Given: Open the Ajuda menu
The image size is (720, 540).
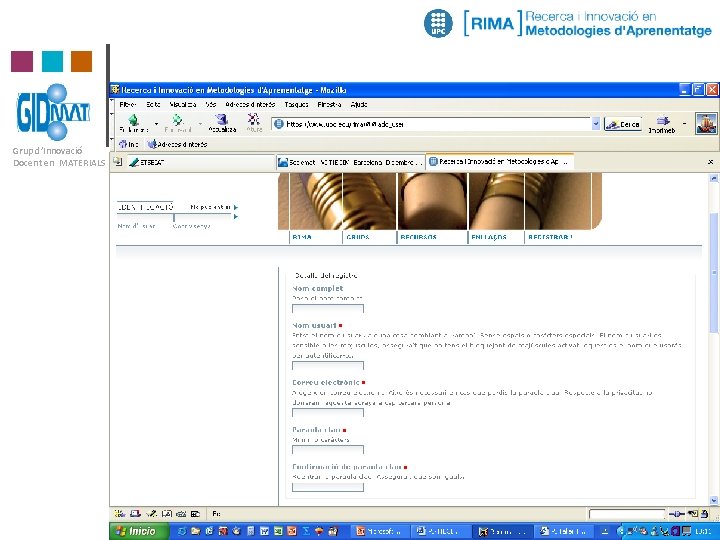Looking at the screenshot, I should [359, 104].
